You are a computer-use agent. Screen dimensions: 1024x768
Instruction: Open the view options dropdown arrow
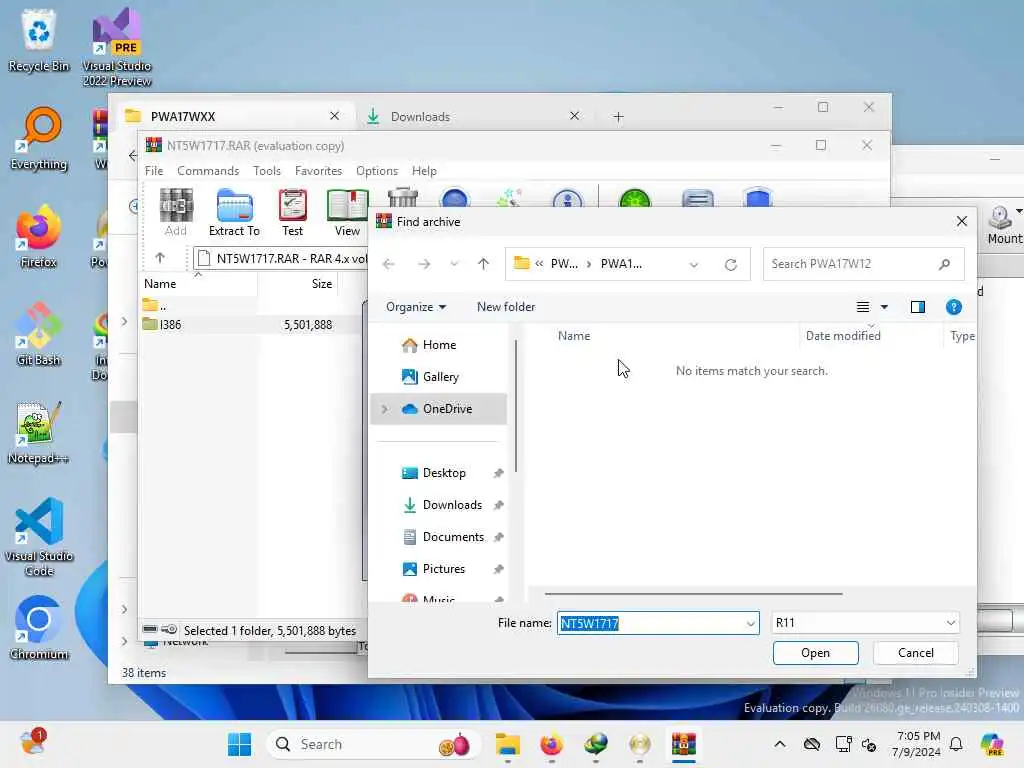pyautogui.click(x=884, y=307)
